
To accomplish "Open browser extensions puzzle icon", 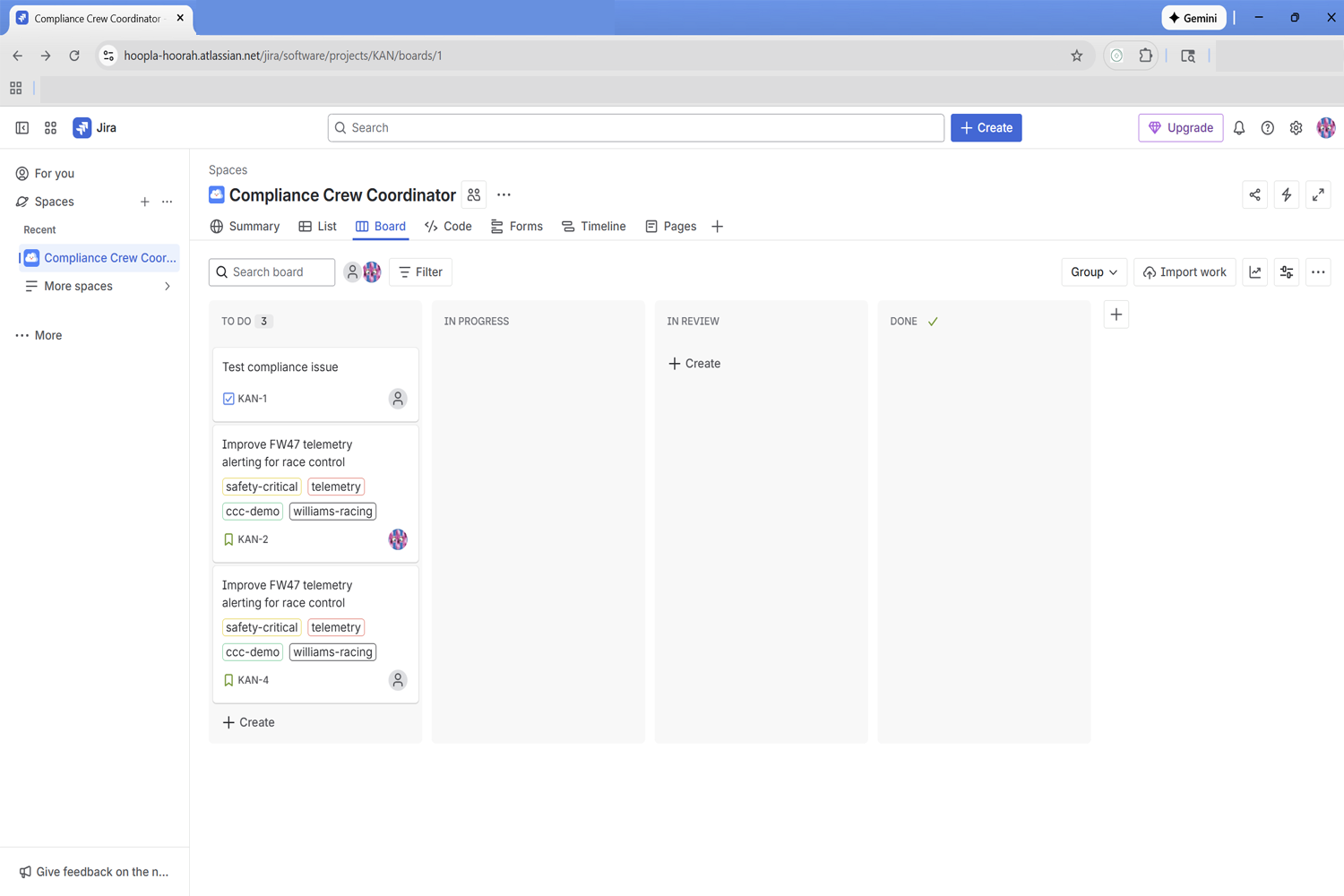I will point(1146,56).
